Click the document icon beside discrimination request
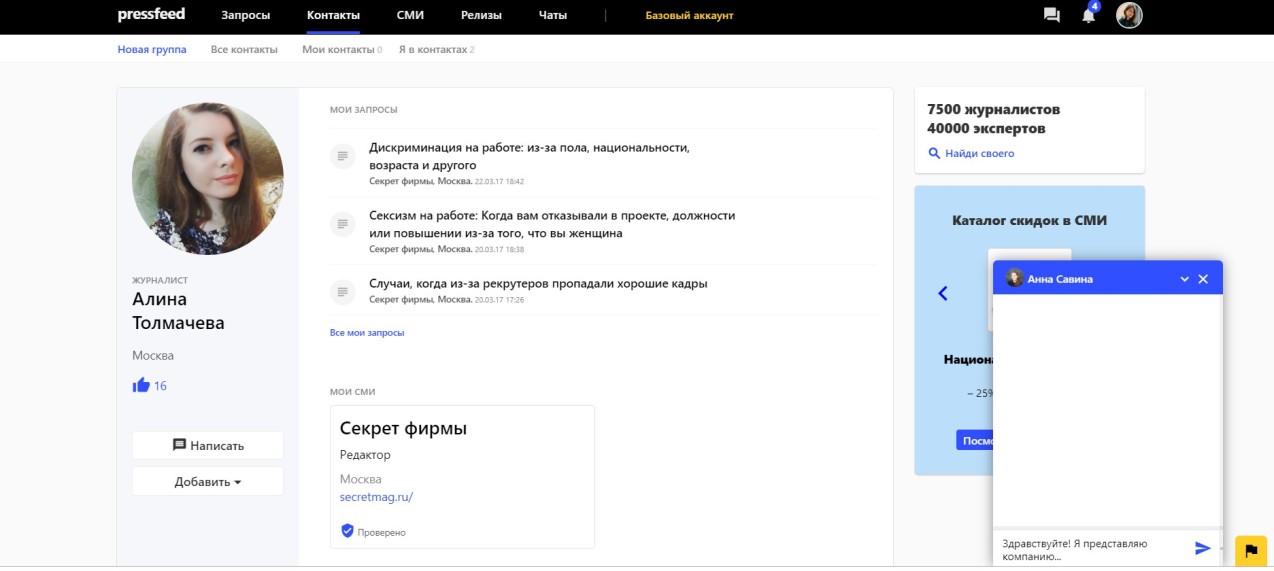Image resolution: width=1274 pixels, height=571 pixels. pyautogui.click(x=342, y=156)
